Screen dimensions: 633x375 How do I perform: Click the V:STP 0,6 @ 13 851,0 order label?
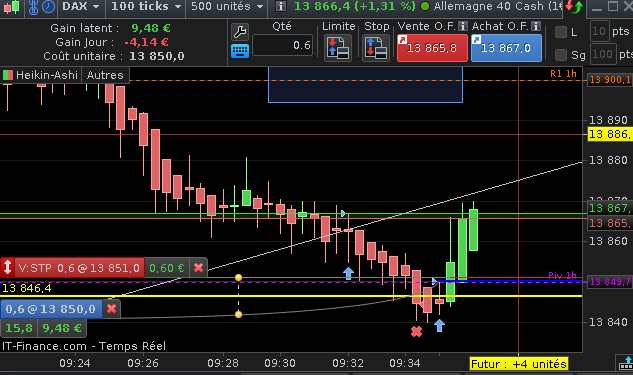pyautogui.click(x=79, y=268)
